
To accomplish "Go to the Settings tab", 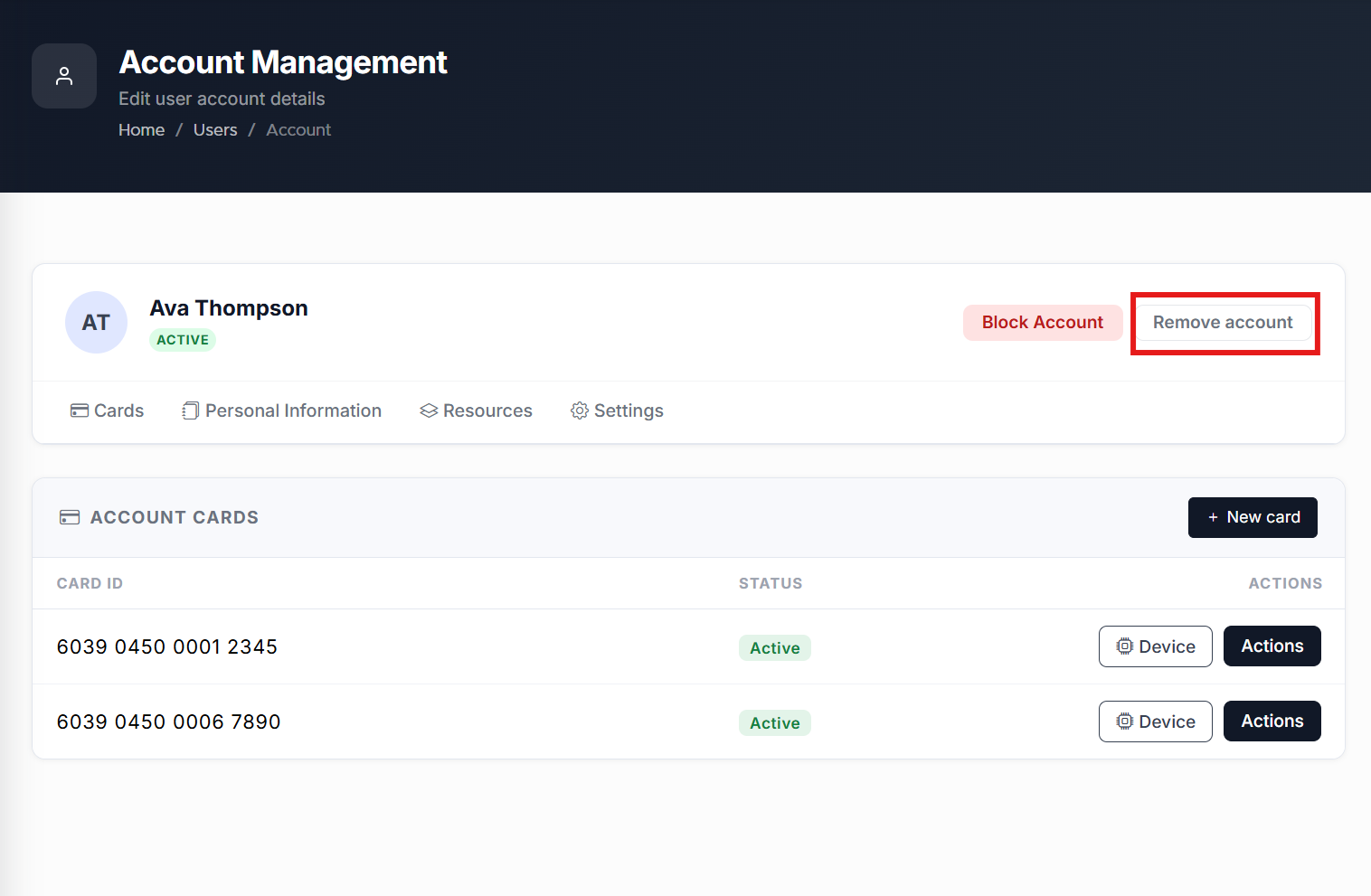I will 617,410.
